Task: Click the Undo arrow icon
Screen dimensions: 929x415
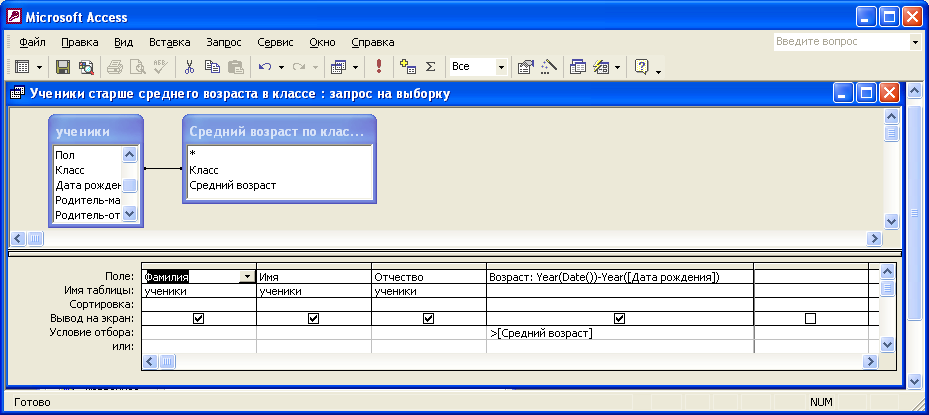Action: [x=265, y=67]
